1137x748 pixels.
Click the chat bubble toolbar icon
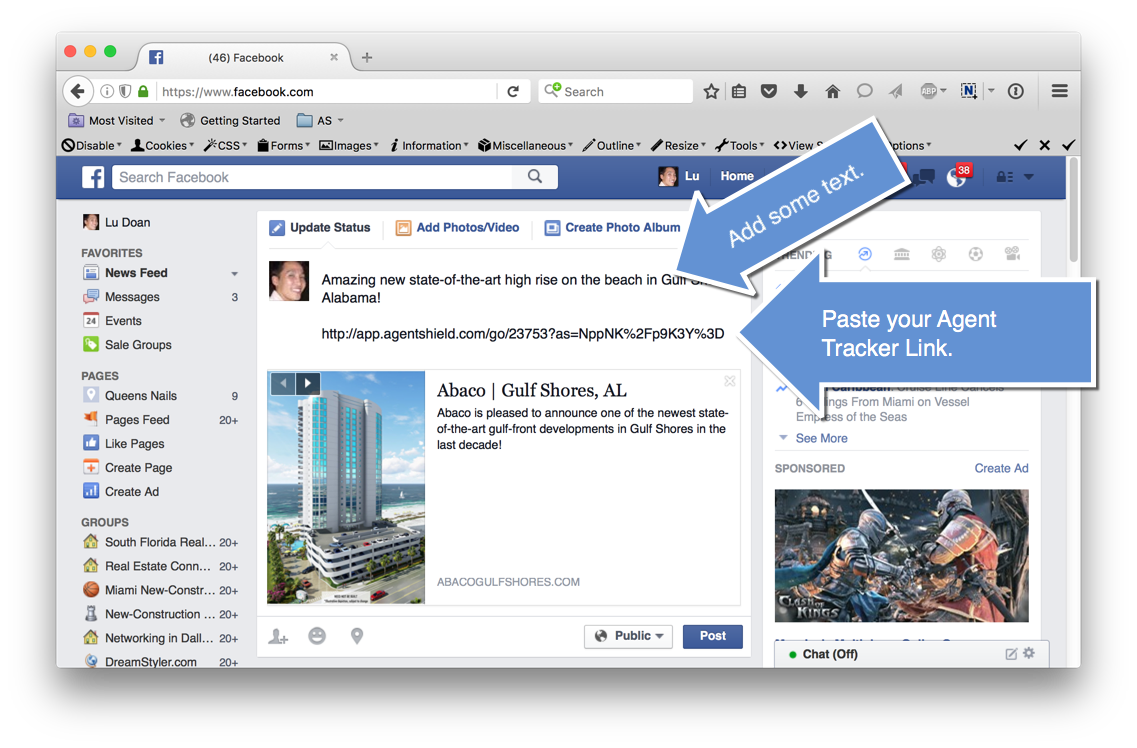[864, 91]
